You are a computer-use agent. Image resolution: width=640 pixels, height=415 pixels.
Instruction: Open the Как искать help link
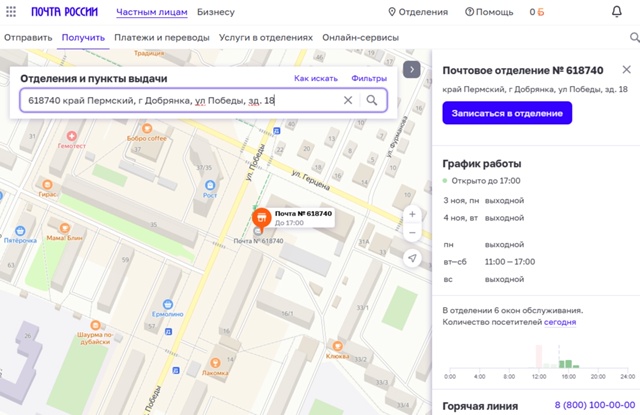coord(315,78)
